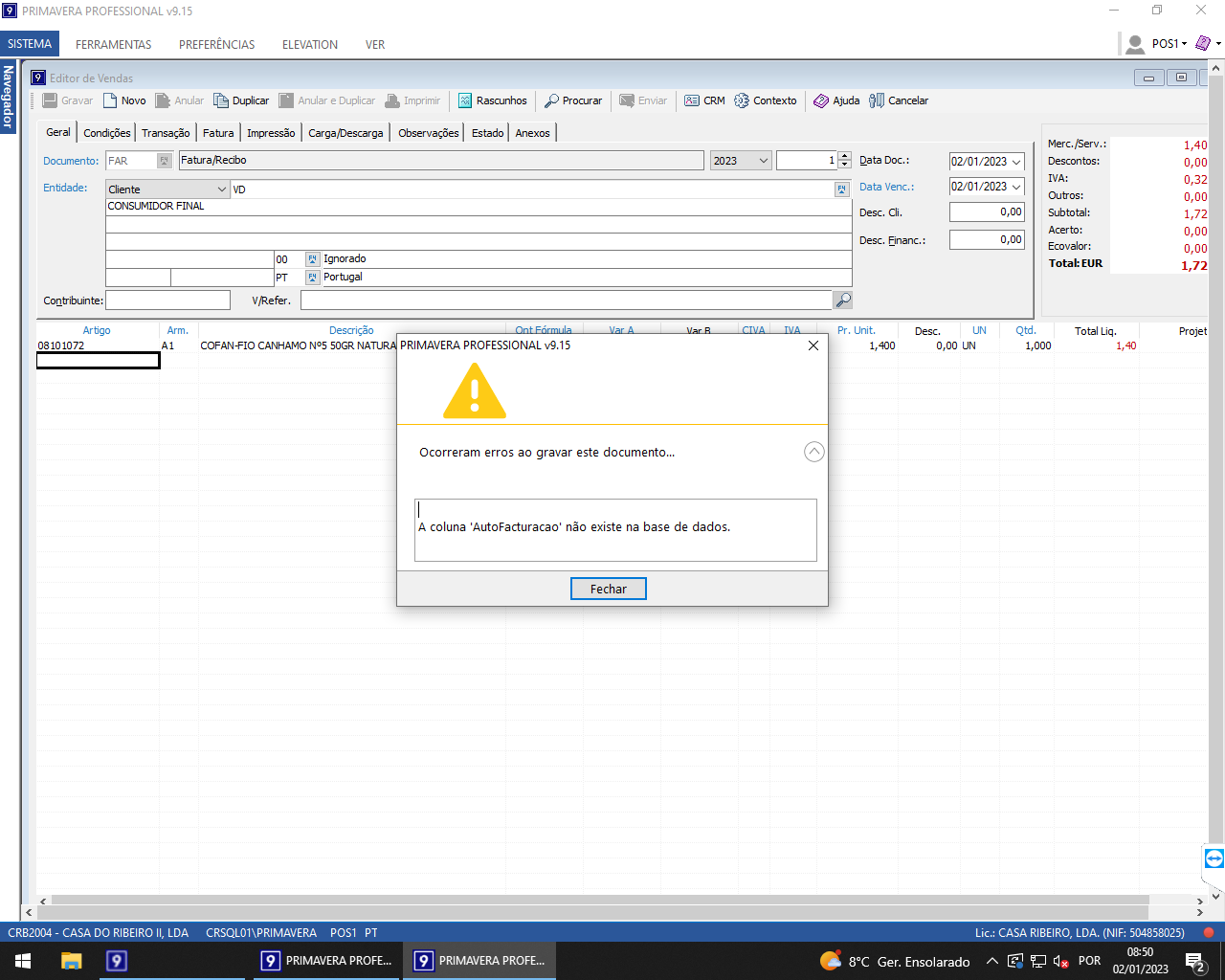Click the Duplicar toolbar icon

[221, 100]
